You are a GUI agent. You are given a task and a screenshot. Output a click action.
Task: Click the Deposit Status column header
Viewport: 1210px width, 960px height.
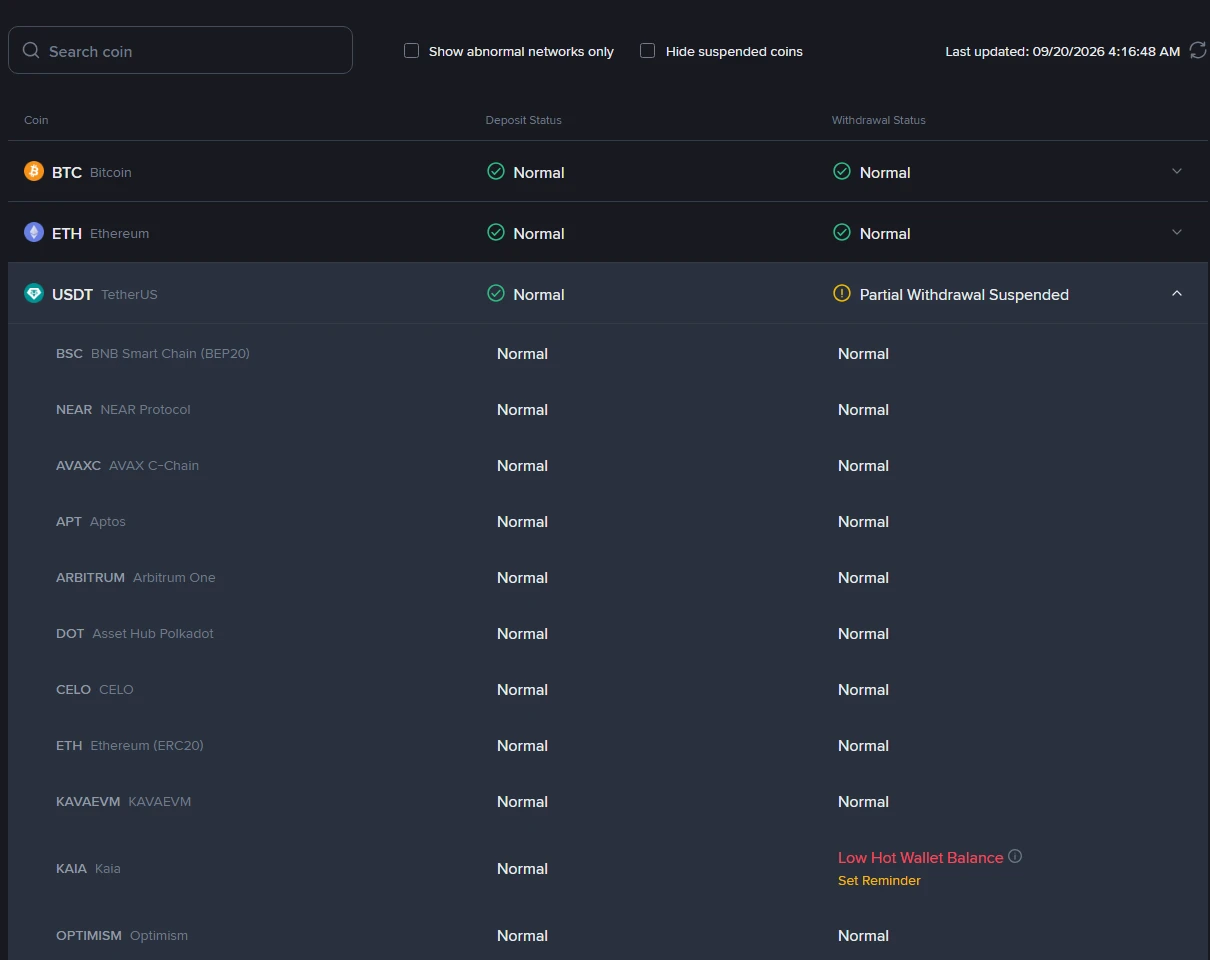click(524, 120)
